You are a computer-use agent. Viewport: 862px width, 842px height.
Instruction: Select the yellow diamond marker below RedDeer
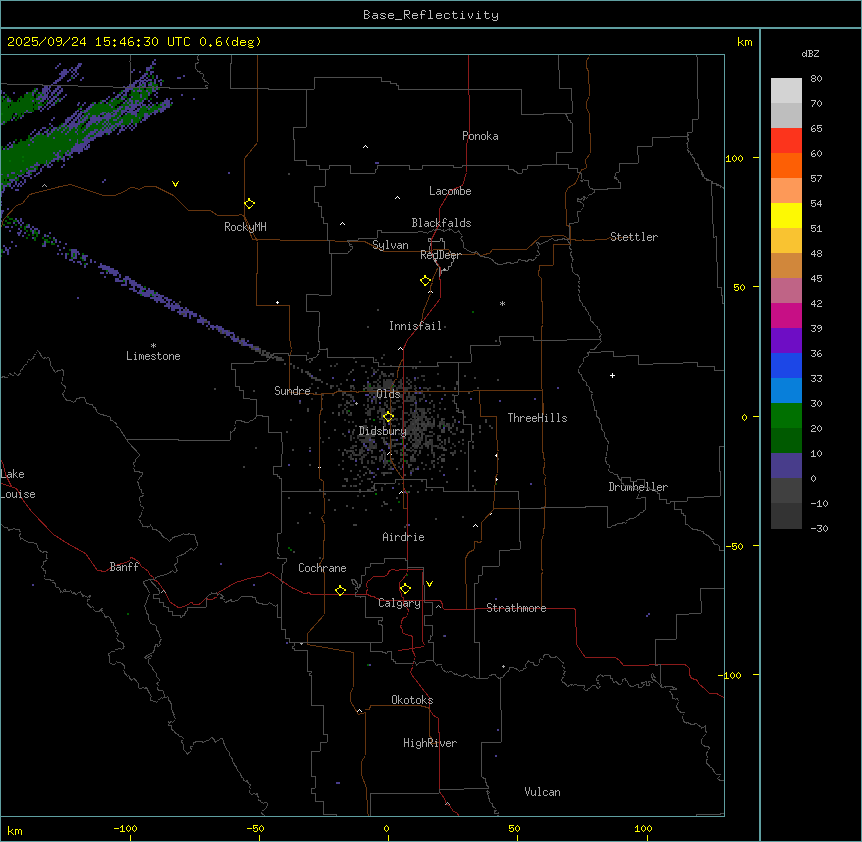coord(426,281)
